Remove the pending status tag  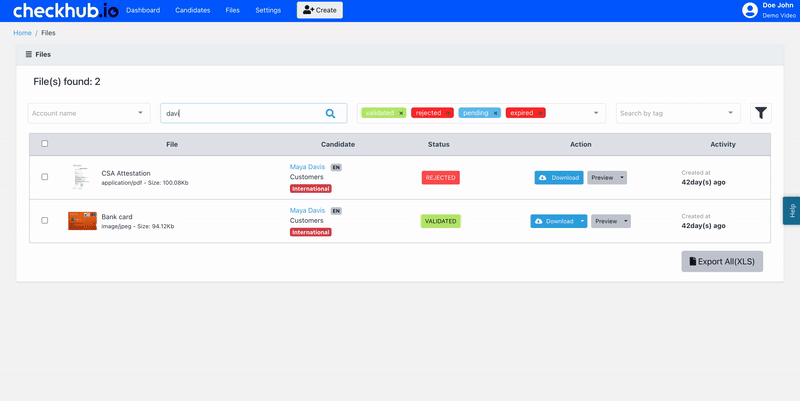[495, 113]
